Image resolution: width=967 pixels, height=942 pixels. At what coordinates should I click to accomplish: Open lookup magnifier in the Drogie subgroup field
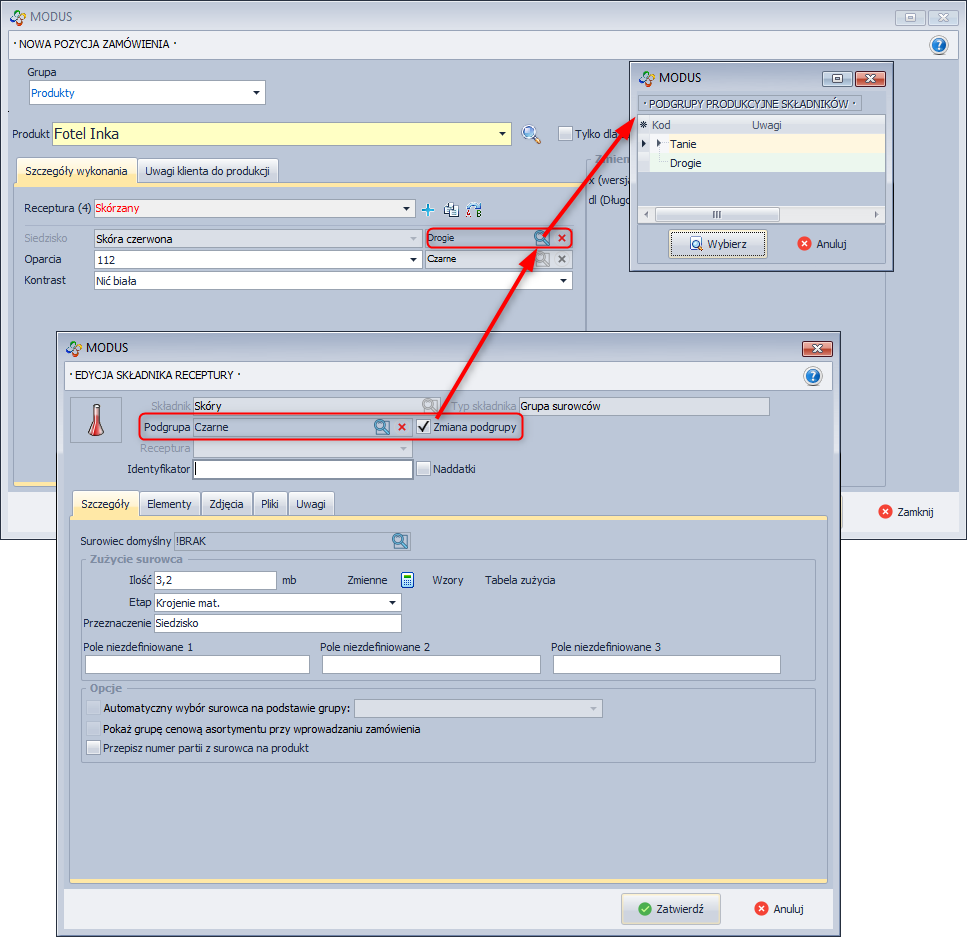pos(541,238)
